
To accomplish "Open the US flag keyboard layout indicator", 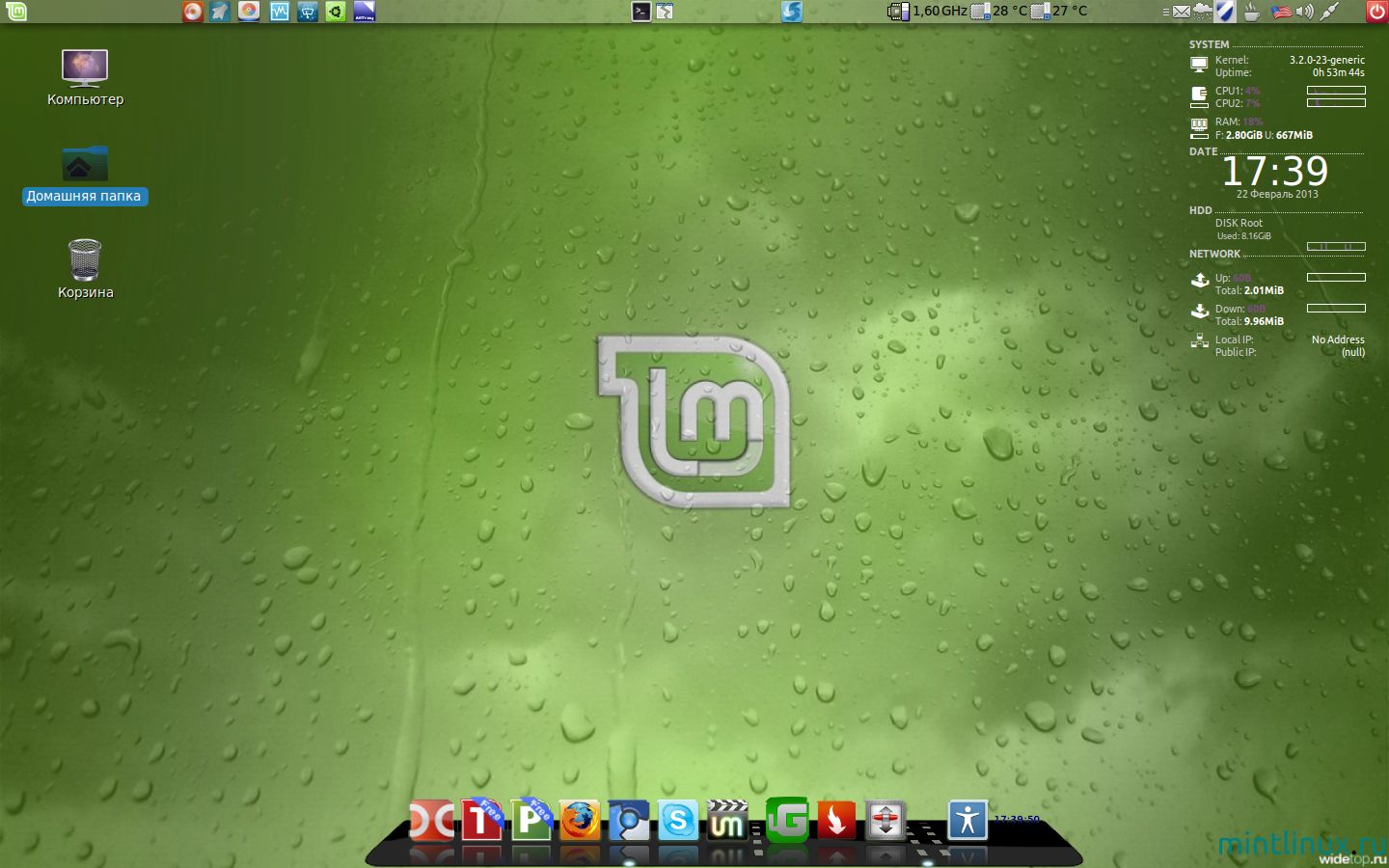I will (1282, 12).
